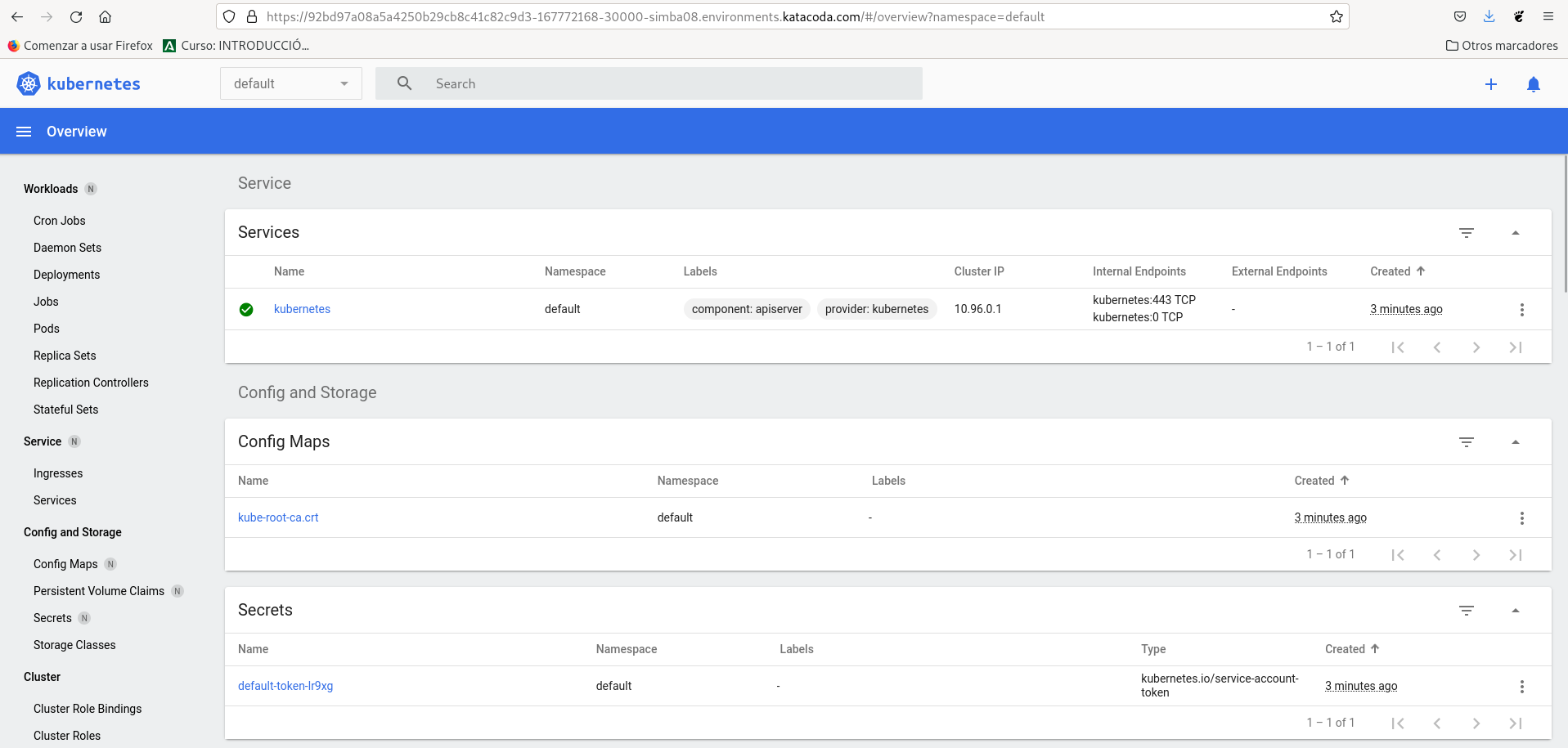Go to previous page in Config Maps pagination
The height and width of the screenshot is (748, 1568).
click(x=1437, y=555)
